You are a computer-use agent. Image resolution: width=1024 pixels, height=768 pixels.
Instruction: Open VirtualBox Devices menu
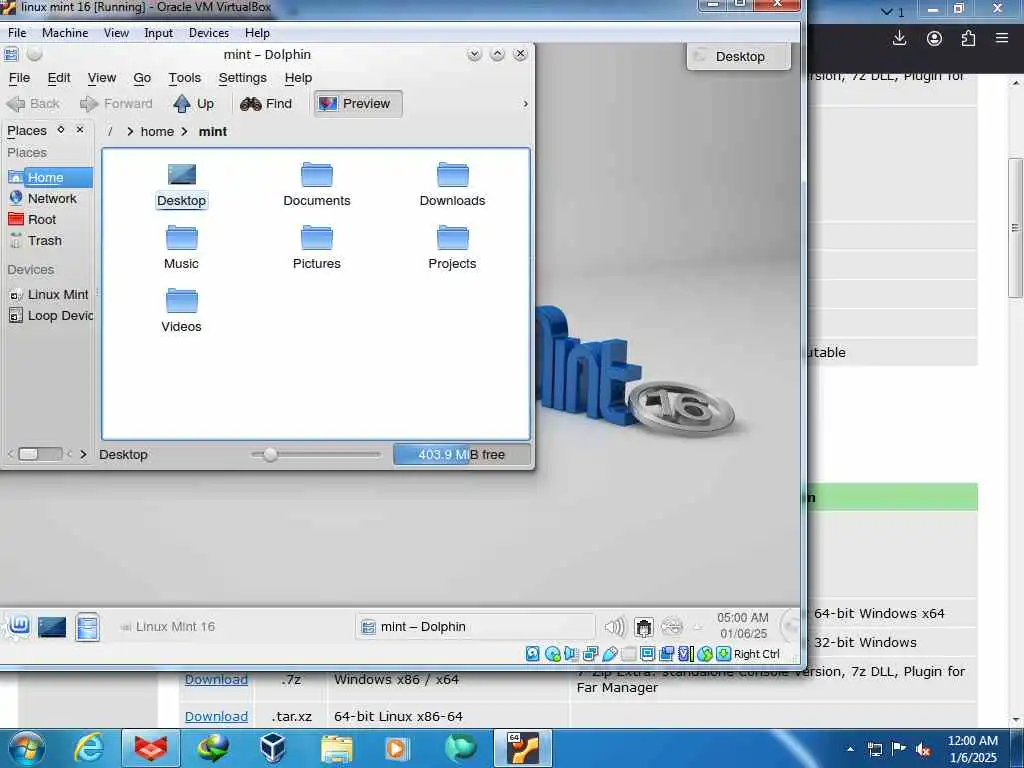(208, 33)
